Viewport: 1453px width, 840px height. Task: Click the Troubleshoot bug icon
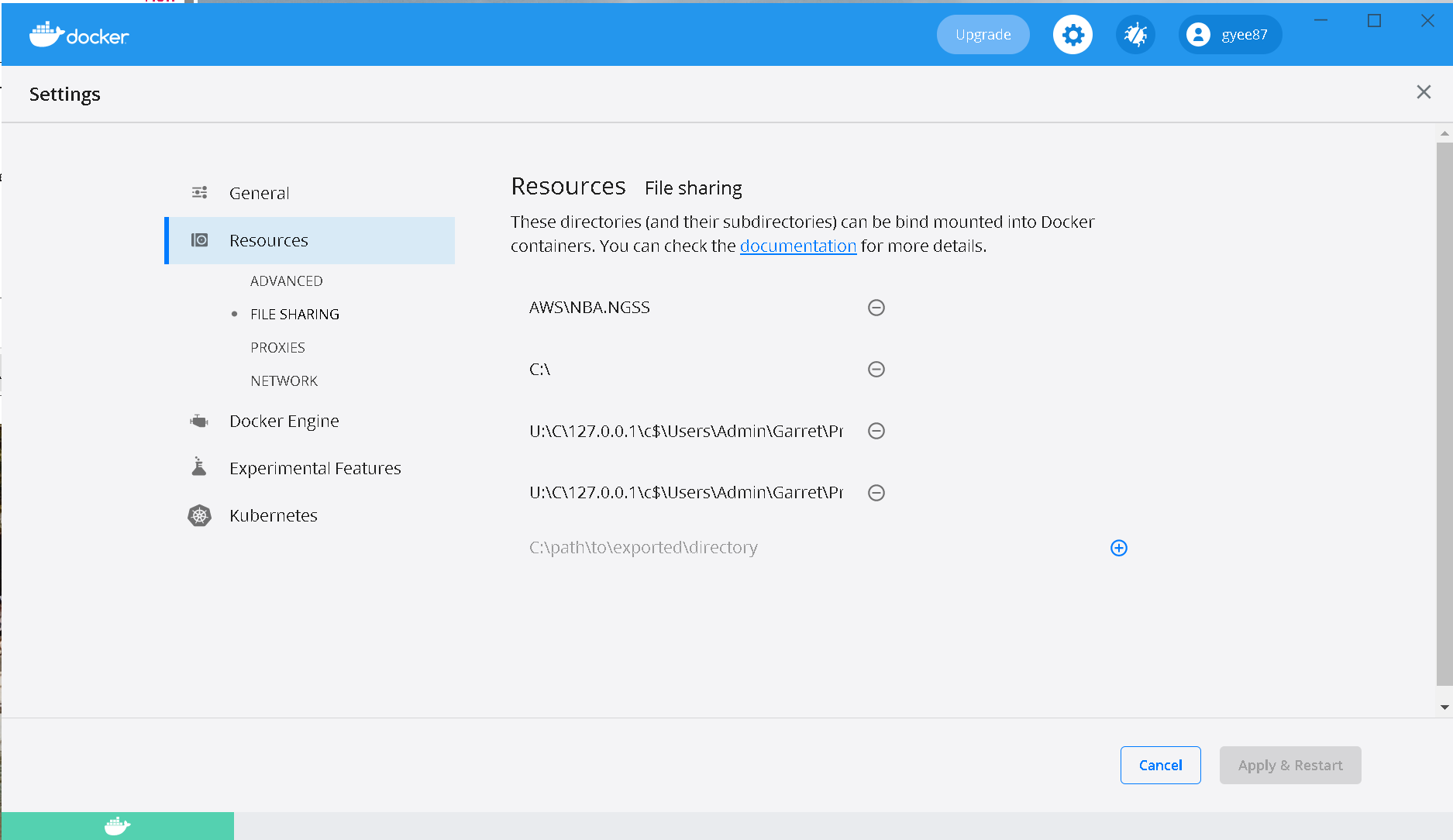(1135, 34)
